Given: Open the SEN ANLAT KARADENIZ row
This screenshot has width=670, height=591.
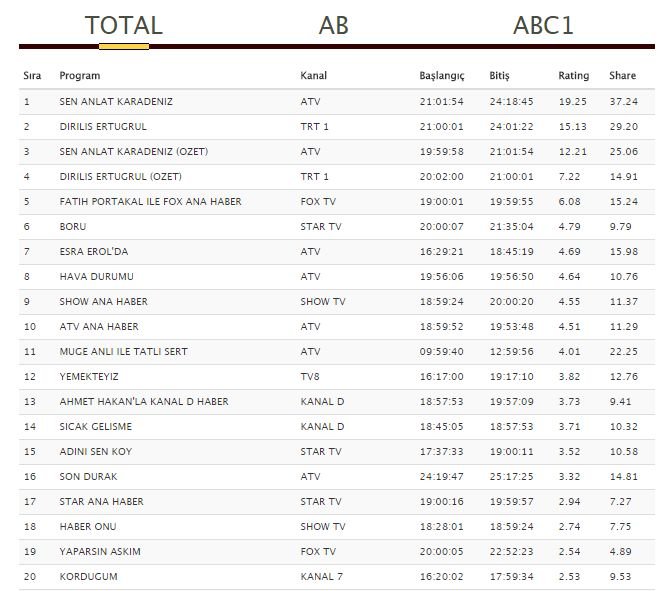Looking at the screenshot, I should pos(337,102).
